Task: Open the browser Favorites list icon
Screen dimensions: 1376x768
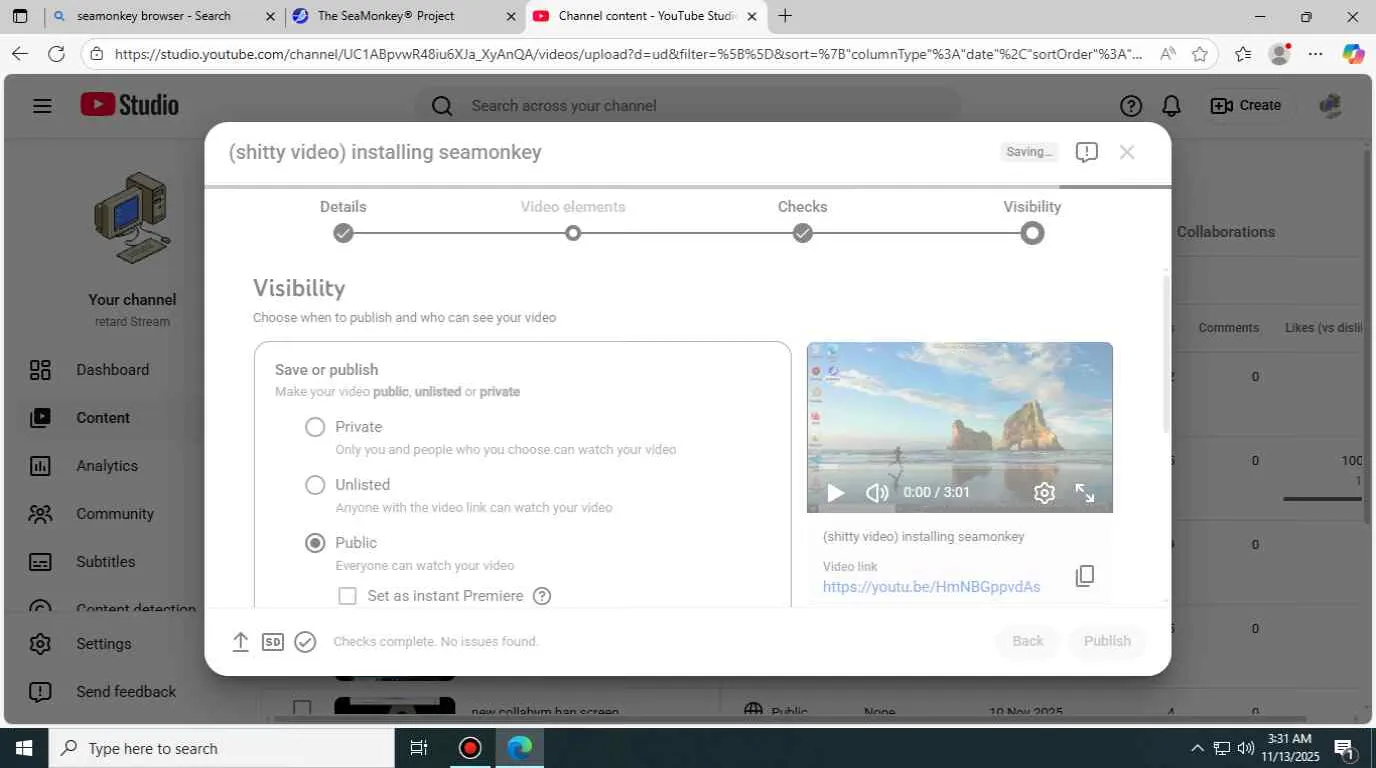Action: tap(1243, 54)
